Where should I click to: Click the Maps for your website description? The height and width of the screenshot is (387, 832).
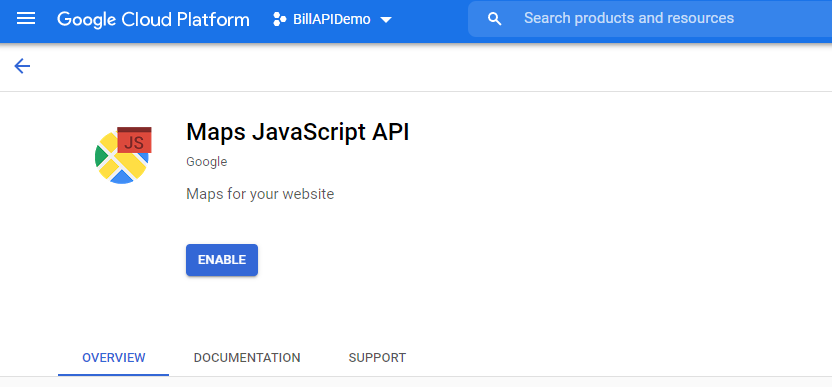coord(260,194)
